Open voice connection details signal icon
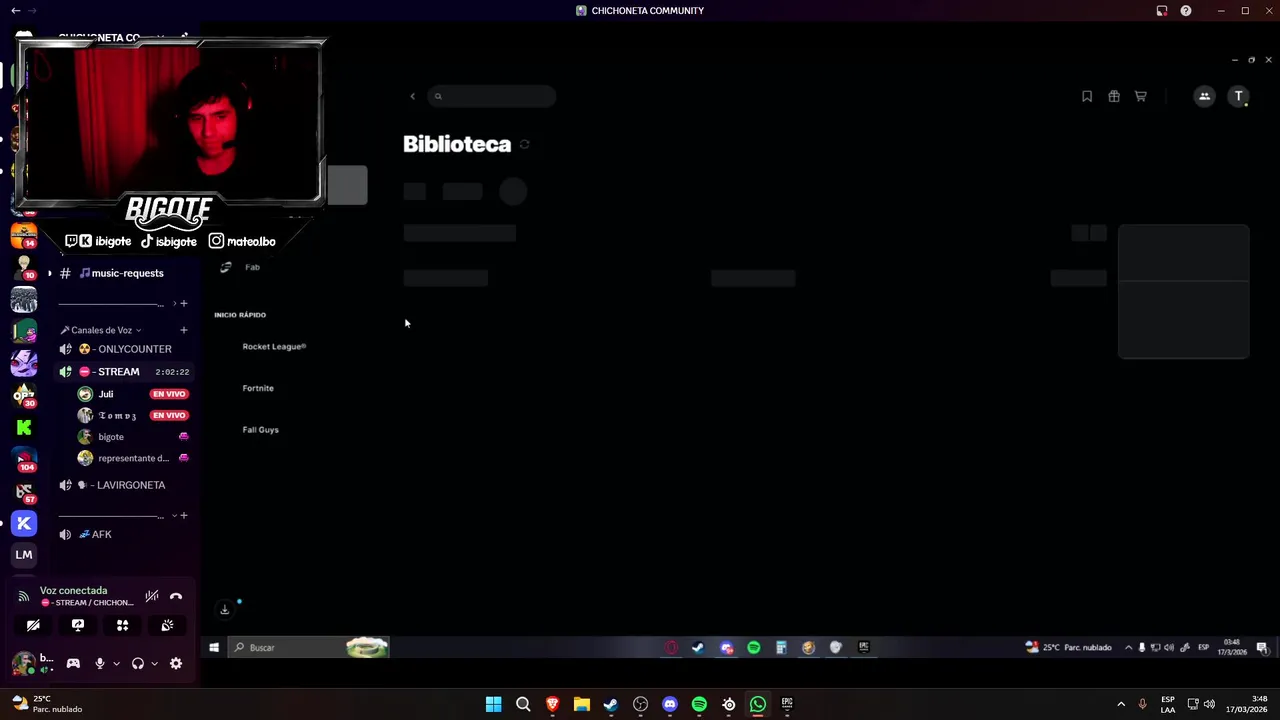This screenshot has width=1280, height=720. click(24, 597)
